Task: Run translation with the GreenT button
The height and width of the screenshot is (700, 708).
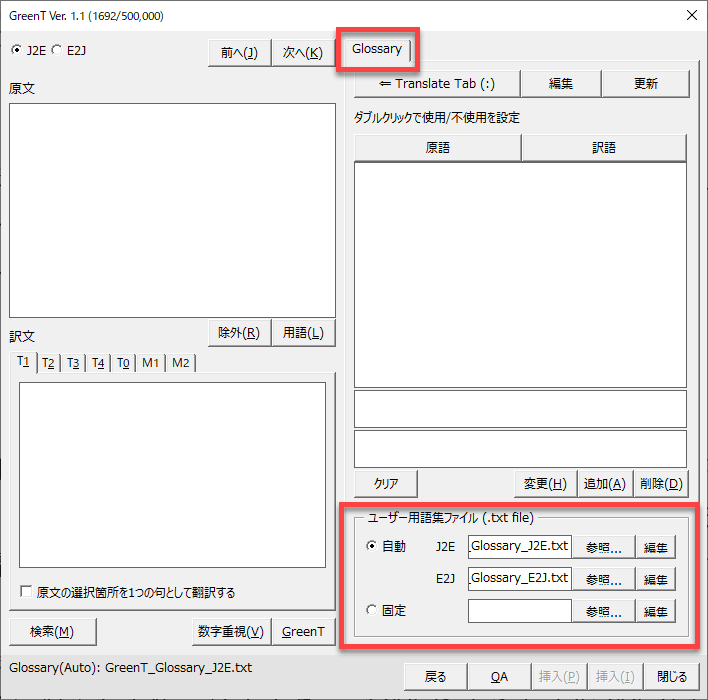Action: 303,631
